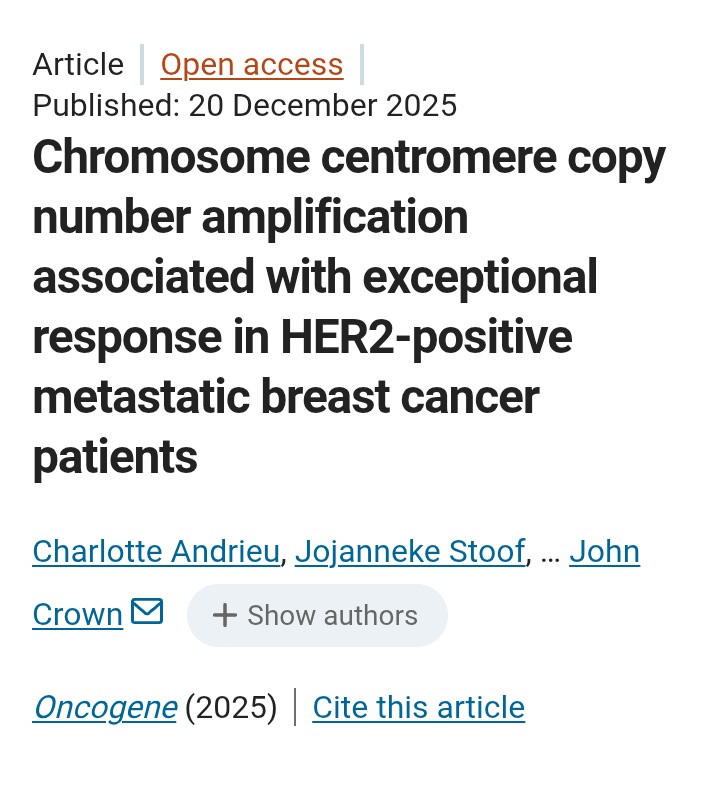Click "Chromosome centromere copy" in the title
This screenshot has width=720, height=798.
pyautogui.click(x=349, y=158)
